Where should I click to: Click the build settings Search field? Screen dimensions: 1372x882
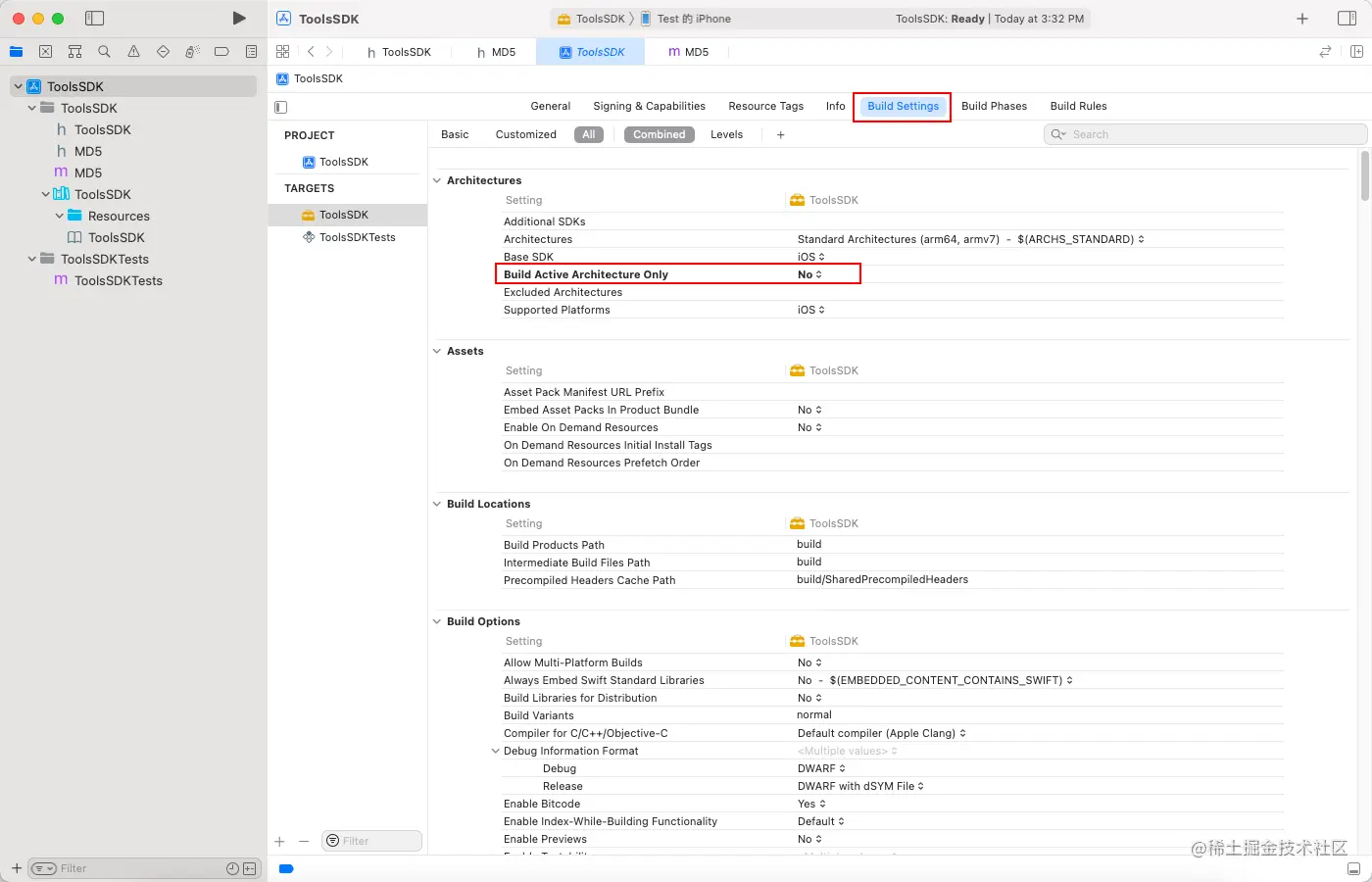click(1205, 134)
